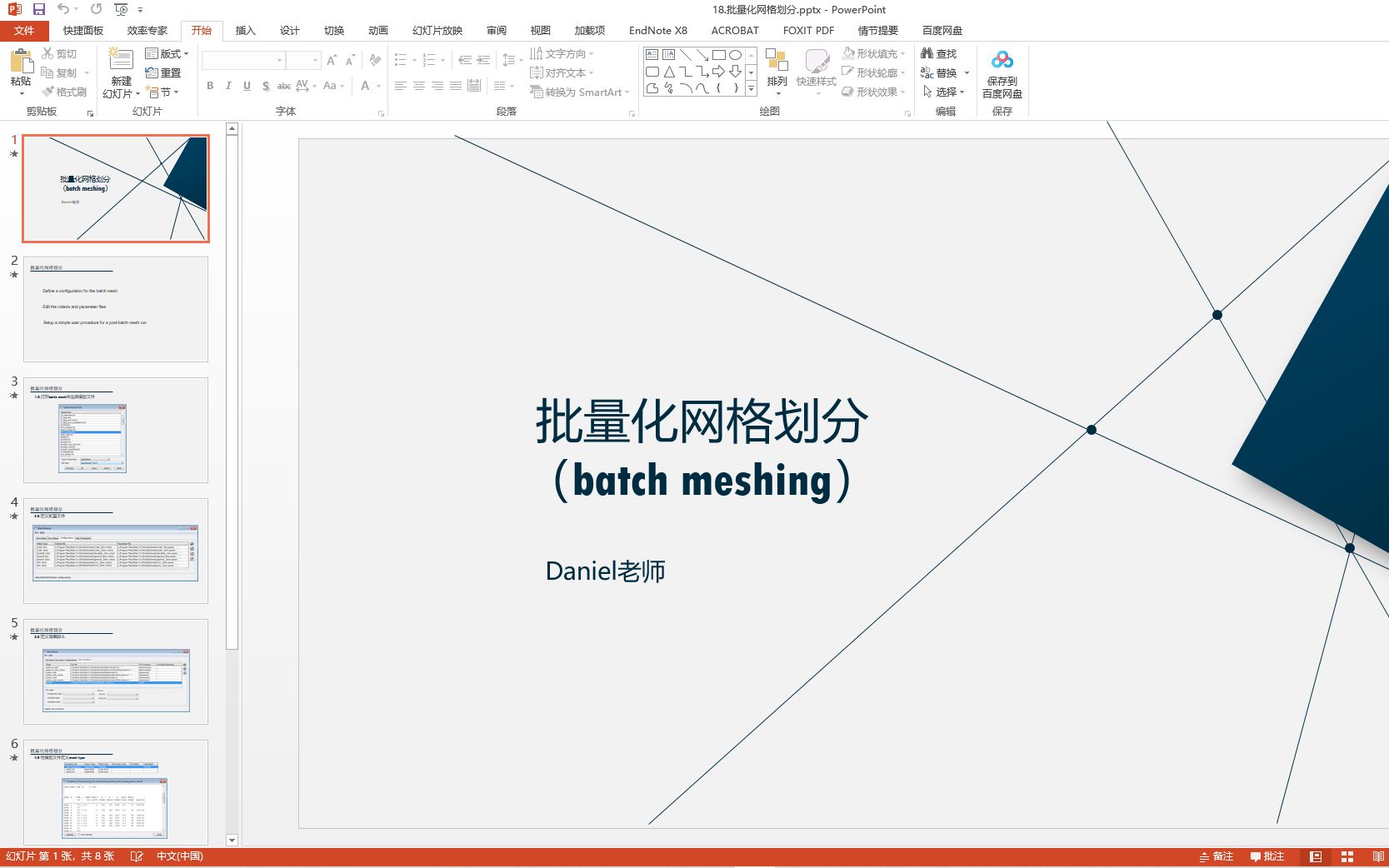Open the font size dropdown
1389x868 pixels.
[x=315, y=60]
